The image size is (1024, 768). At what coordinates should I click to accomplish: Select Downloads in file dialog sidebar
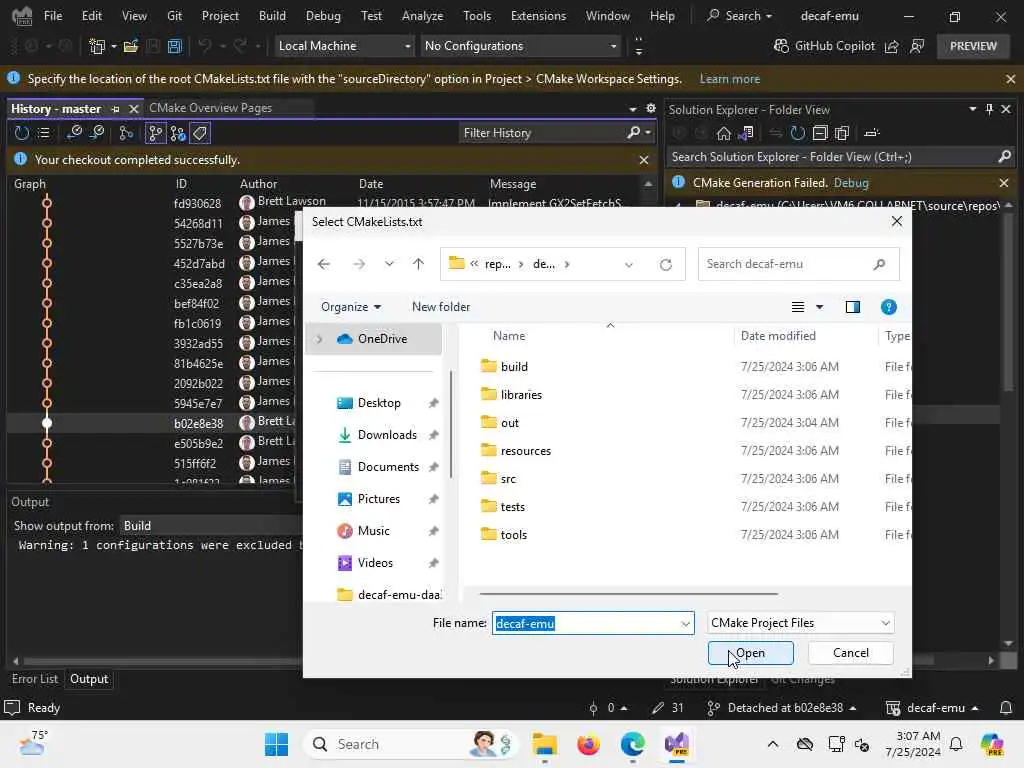click(387, 435)
